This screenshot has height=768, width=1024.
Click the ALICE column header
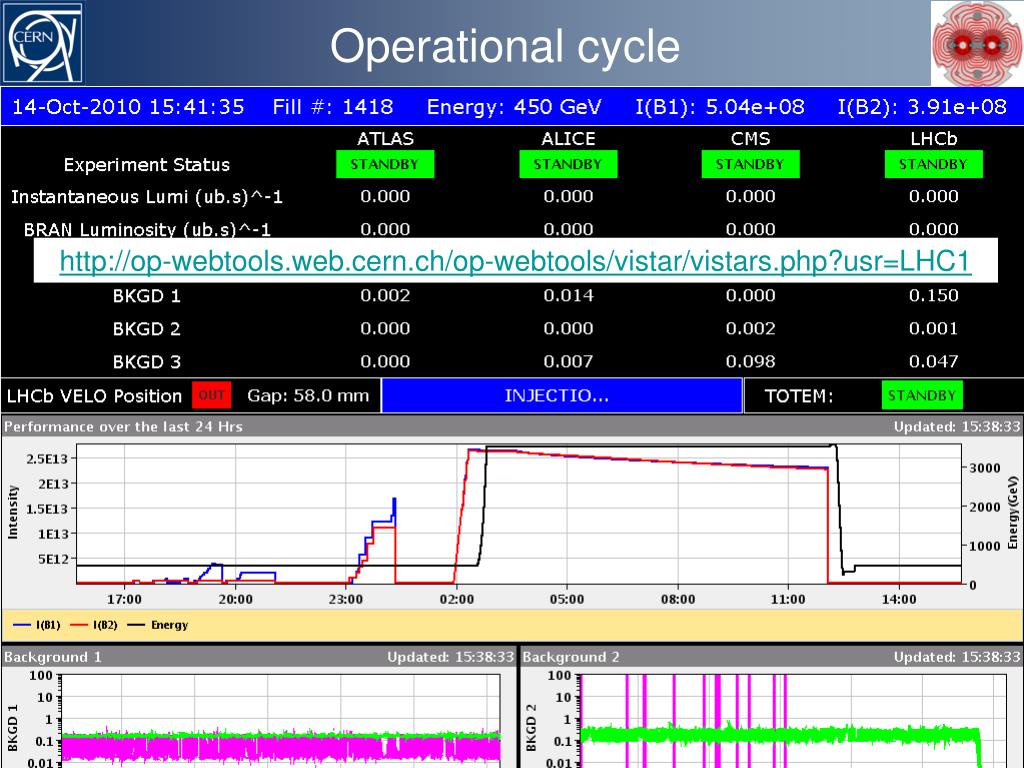point(568,139)
